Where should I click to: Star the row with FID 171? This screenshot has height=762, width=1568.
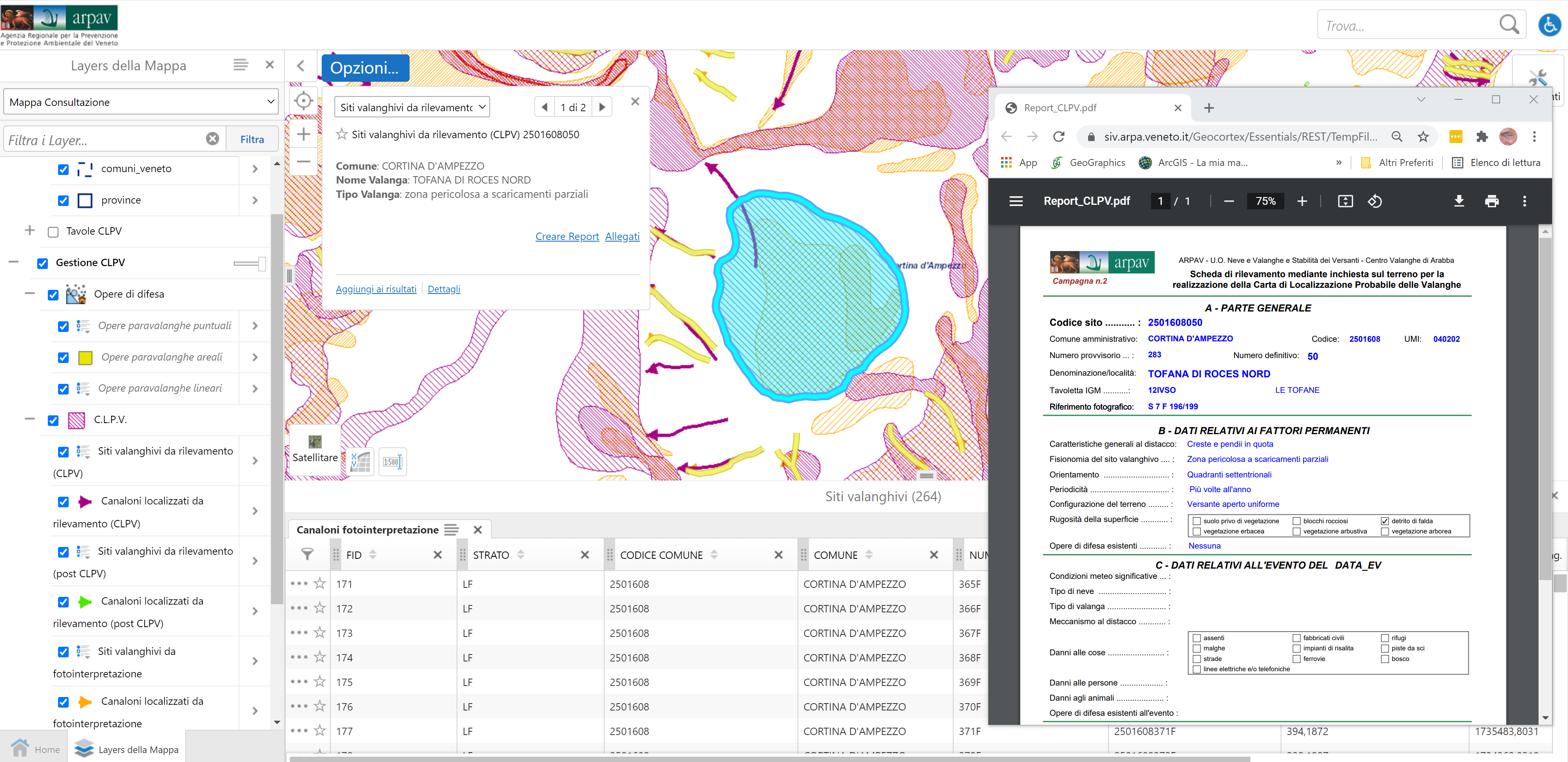(320, 583)
